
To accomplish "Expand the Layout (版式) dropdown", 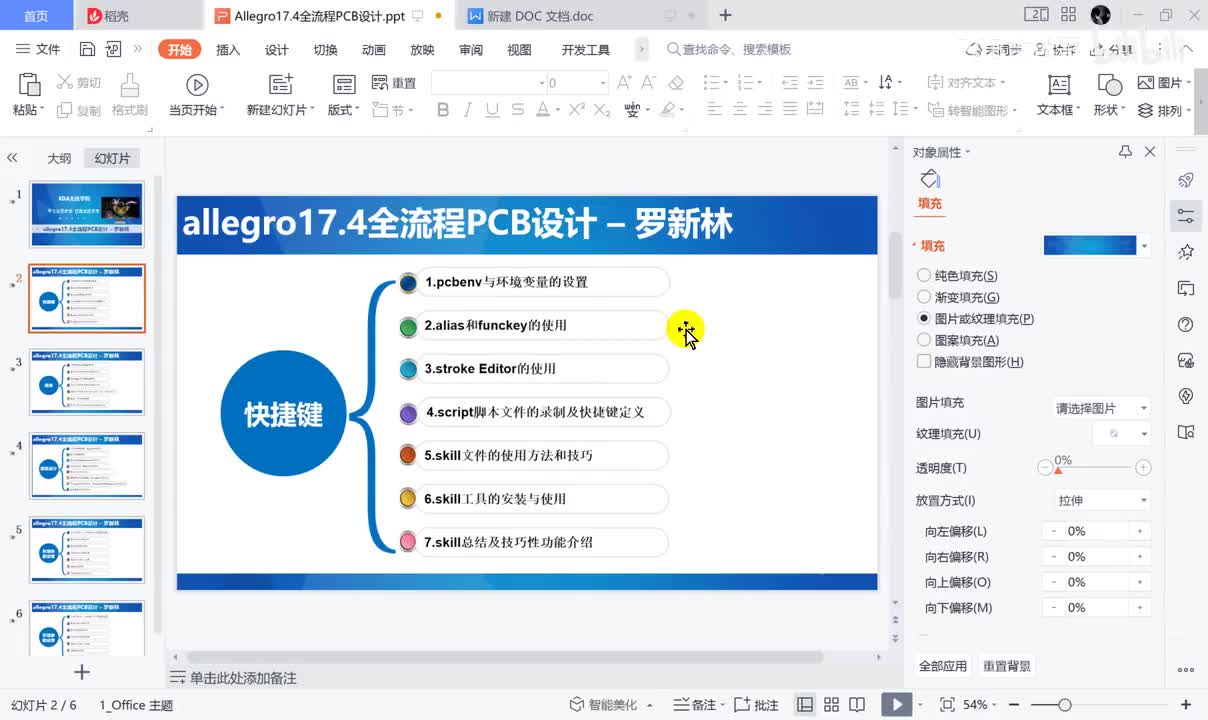I will (x=345, y=110).
